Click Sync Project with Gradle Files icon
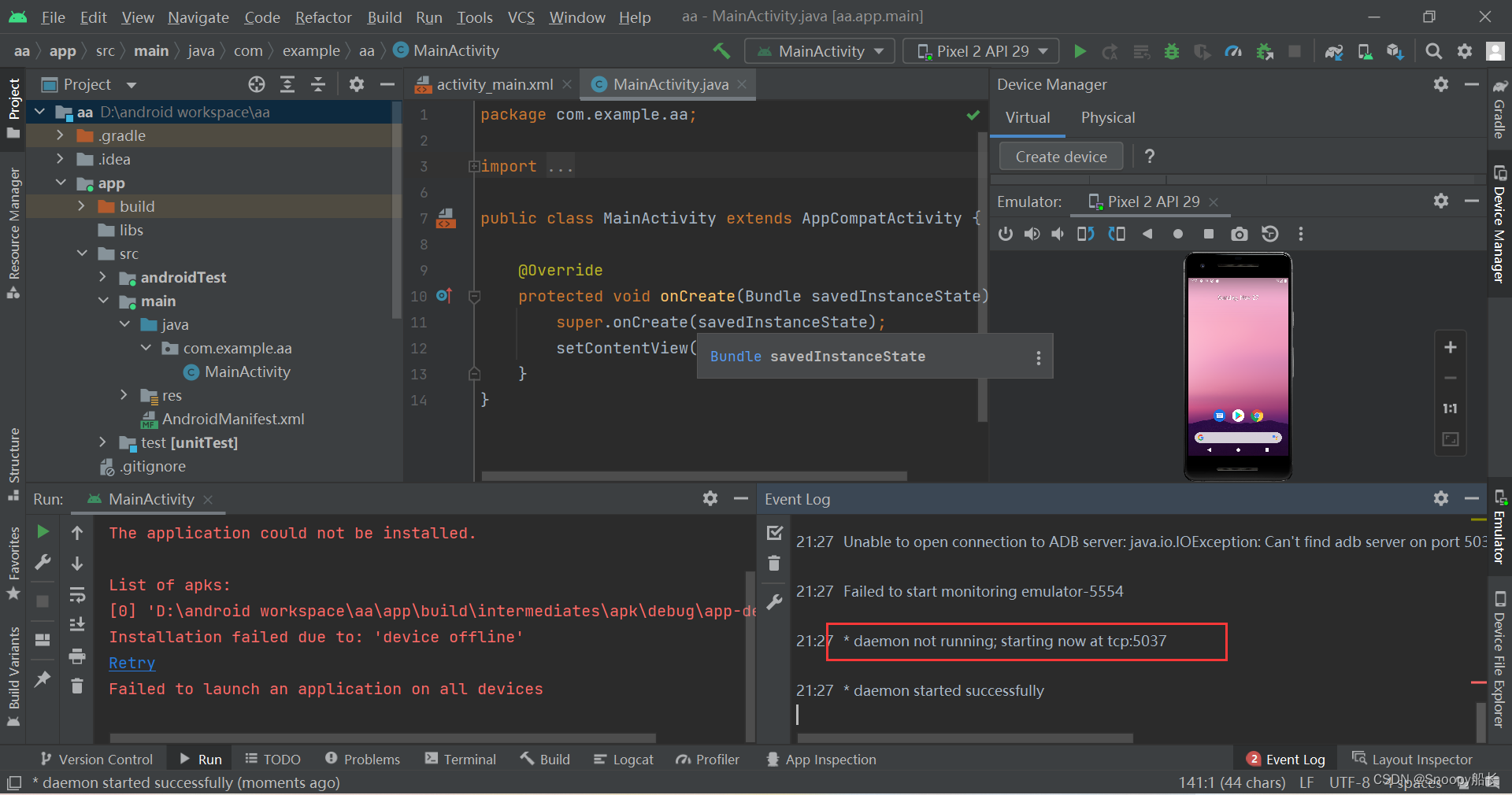 [x=1333, y=51]
